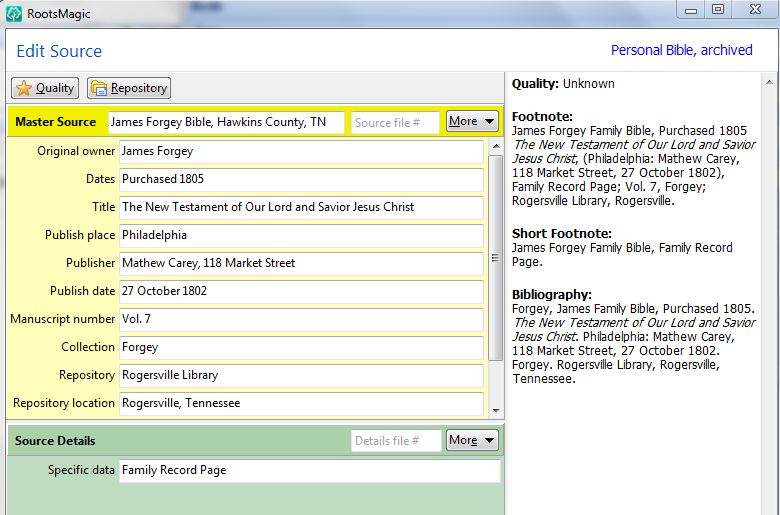Expand the Source Details More dropdown

[472, 440]
